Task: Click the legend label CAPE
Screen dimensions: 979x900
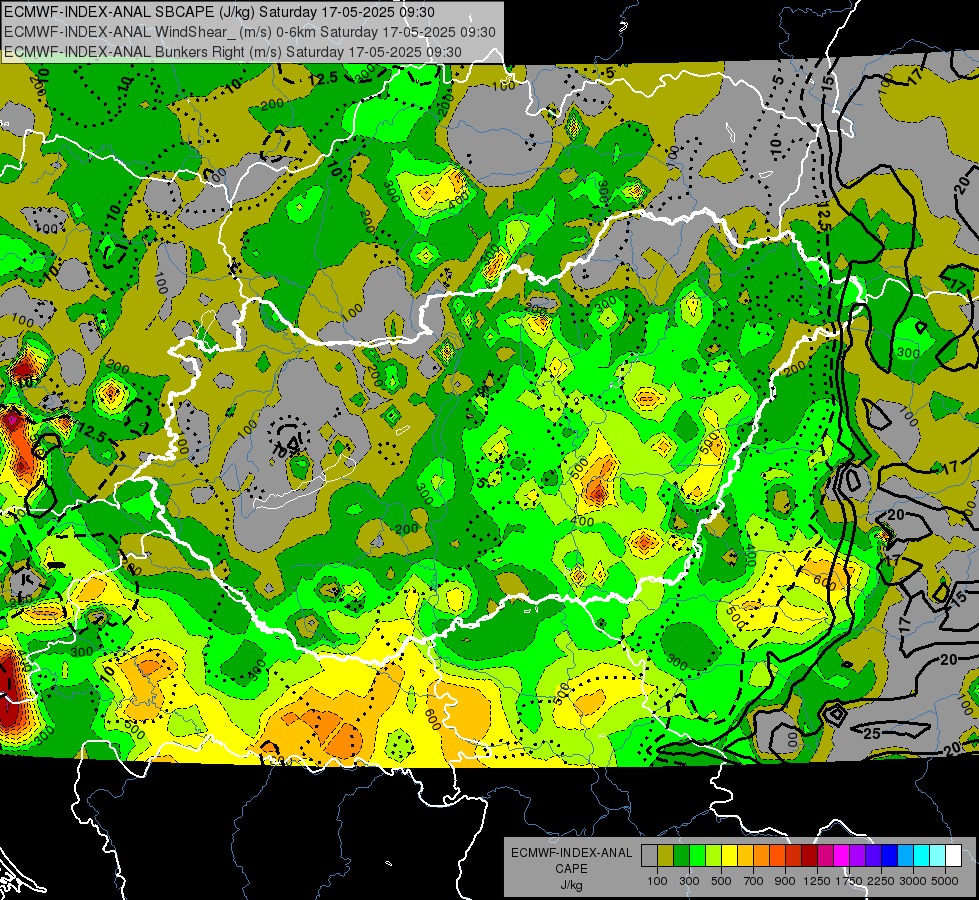Action: tap(571, 869)
